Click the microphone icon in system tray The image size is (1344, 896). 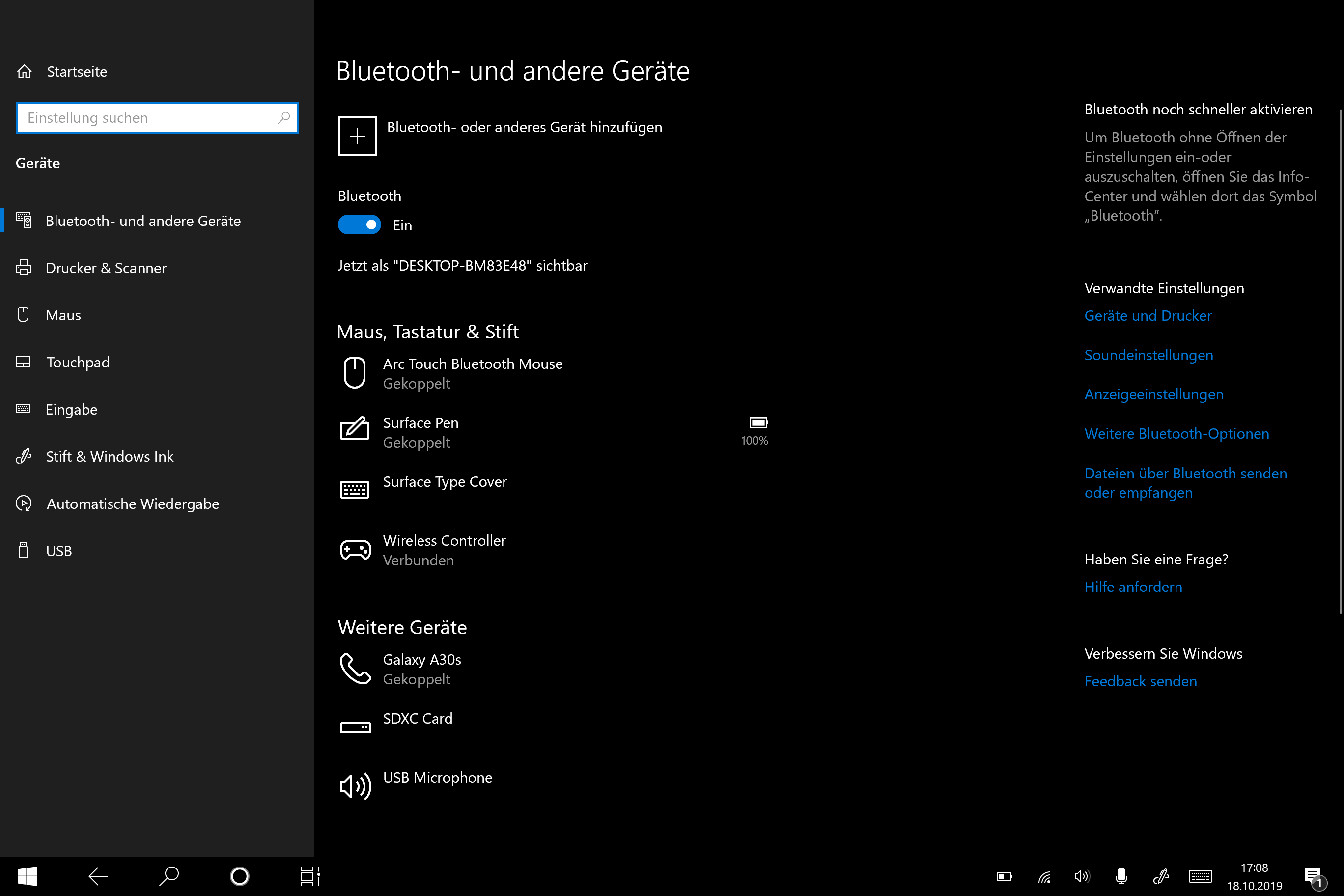1121,876
